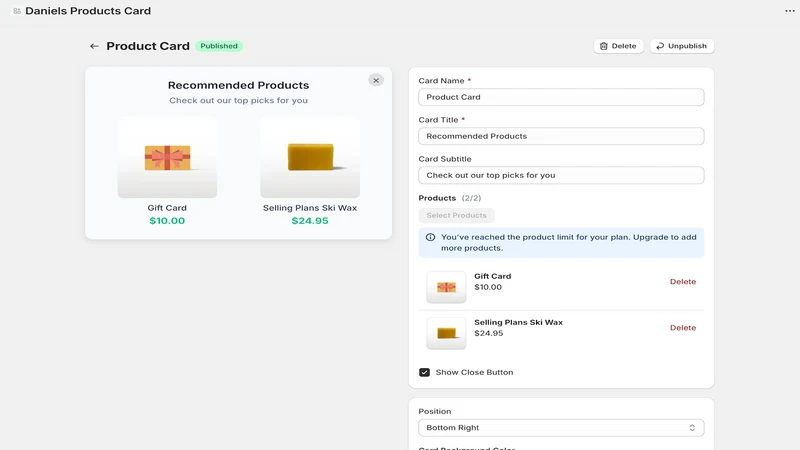Click the $24.95 price in preview card
This screenshot has height=450, width=800.
310,221
